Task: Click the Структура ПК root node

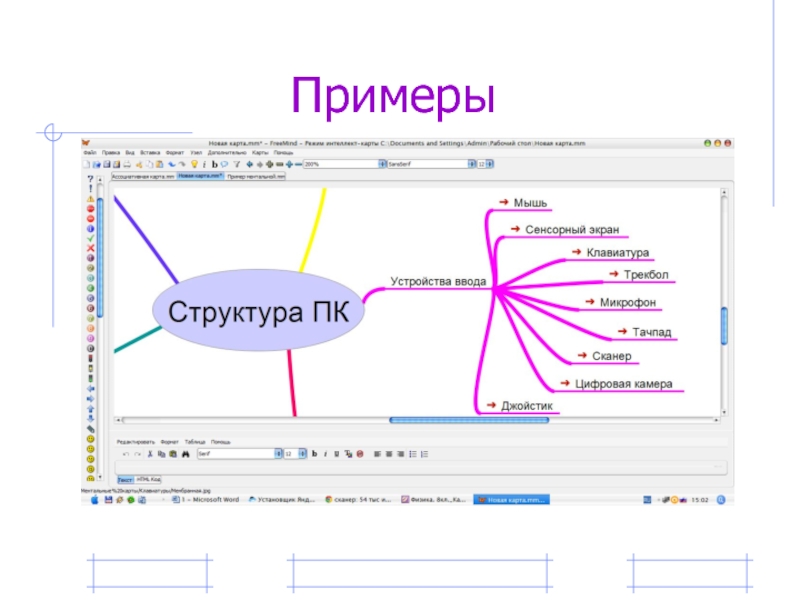Action: click(x=258, y=310)
